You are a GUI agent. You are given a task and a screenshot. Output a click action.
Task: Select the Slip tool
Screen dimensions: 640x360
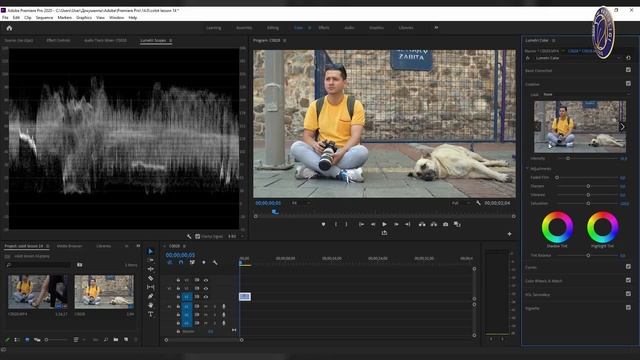click(151, 287)
